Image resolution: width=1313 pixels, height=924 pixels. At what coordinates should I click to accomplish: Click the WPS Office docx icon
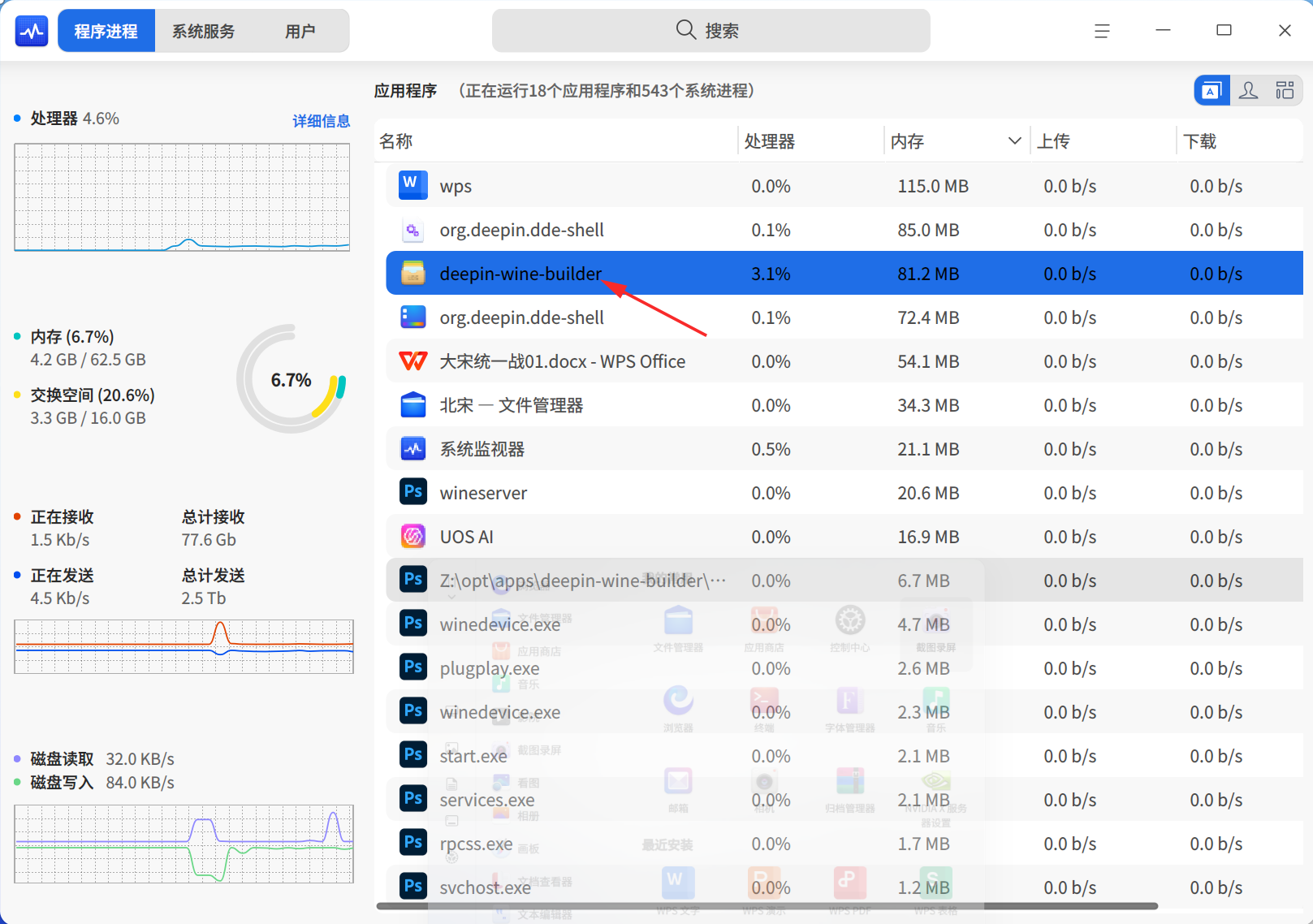413,361
